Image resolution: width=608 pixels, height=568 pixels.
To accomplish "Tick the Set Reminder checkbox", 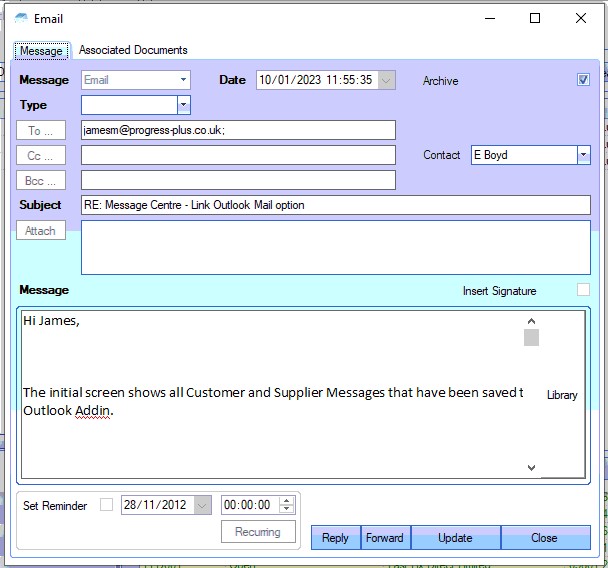I will pos(107,505).
